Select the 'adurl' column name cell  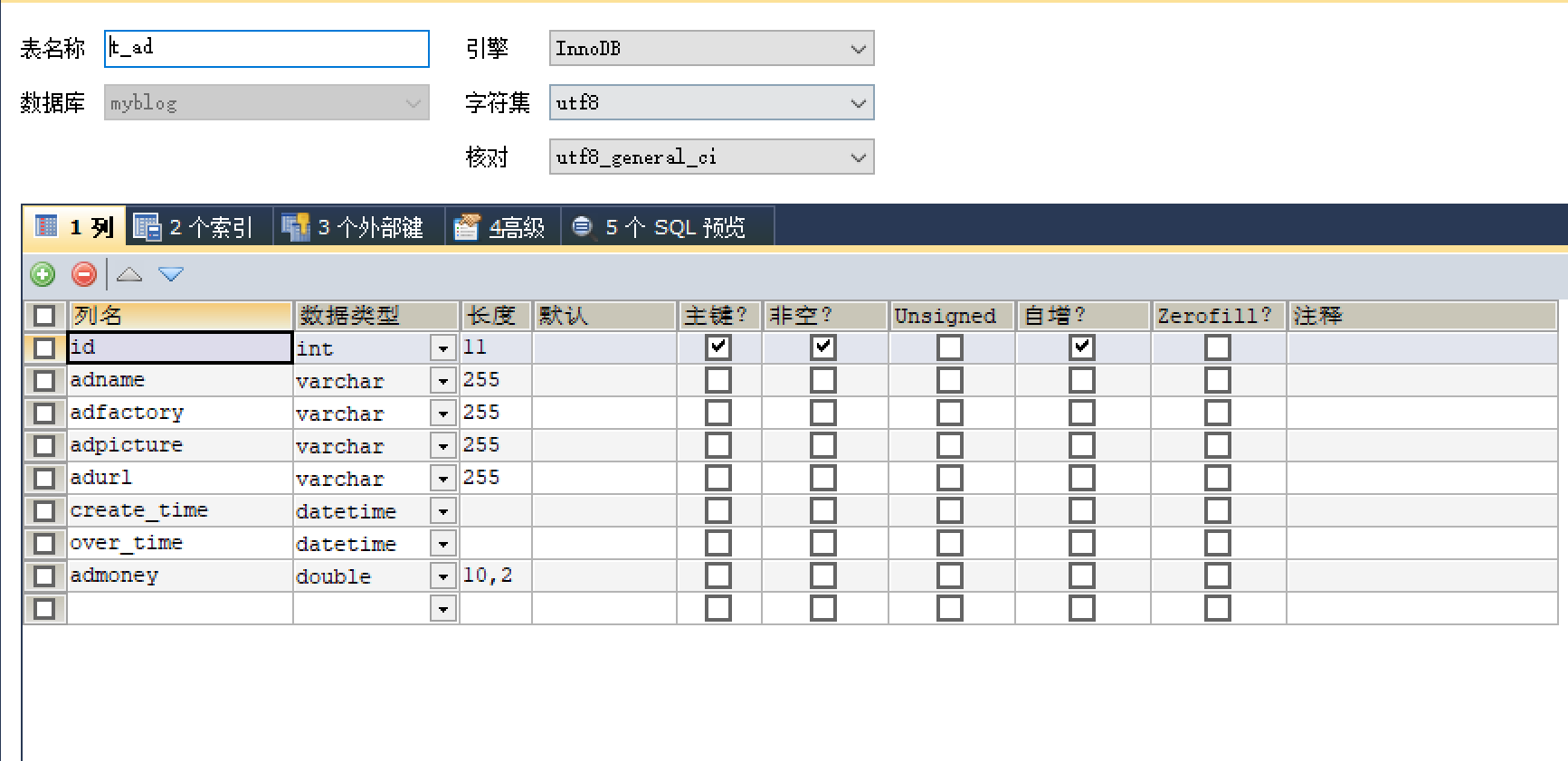(x=180, y=478)
